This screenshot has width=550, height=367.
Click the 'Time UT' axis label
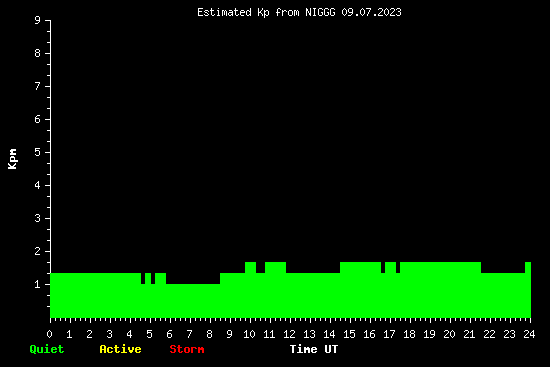point(314,349)
